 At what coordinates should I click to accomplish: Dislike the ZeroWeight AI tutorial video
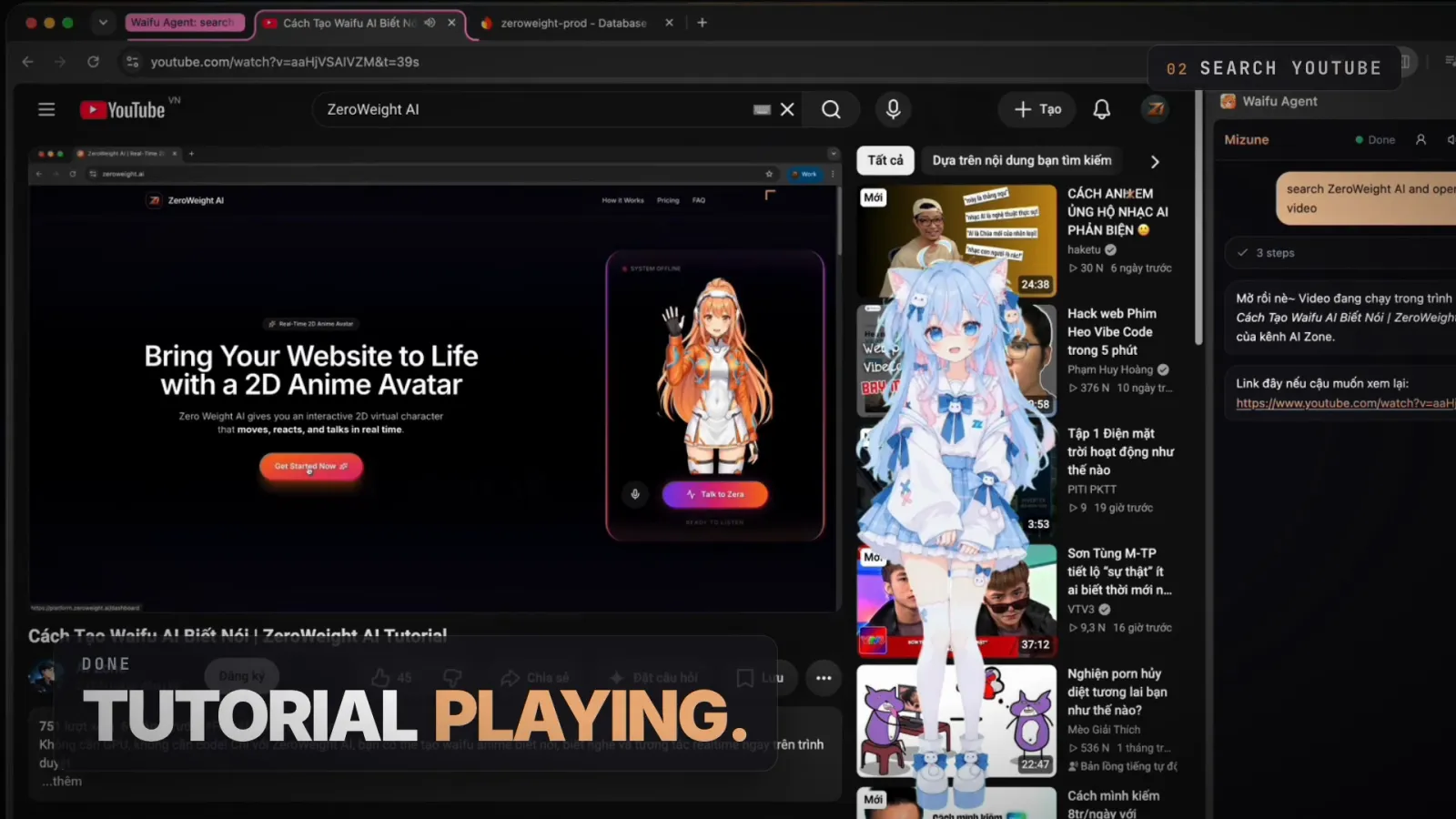point(452,678)
